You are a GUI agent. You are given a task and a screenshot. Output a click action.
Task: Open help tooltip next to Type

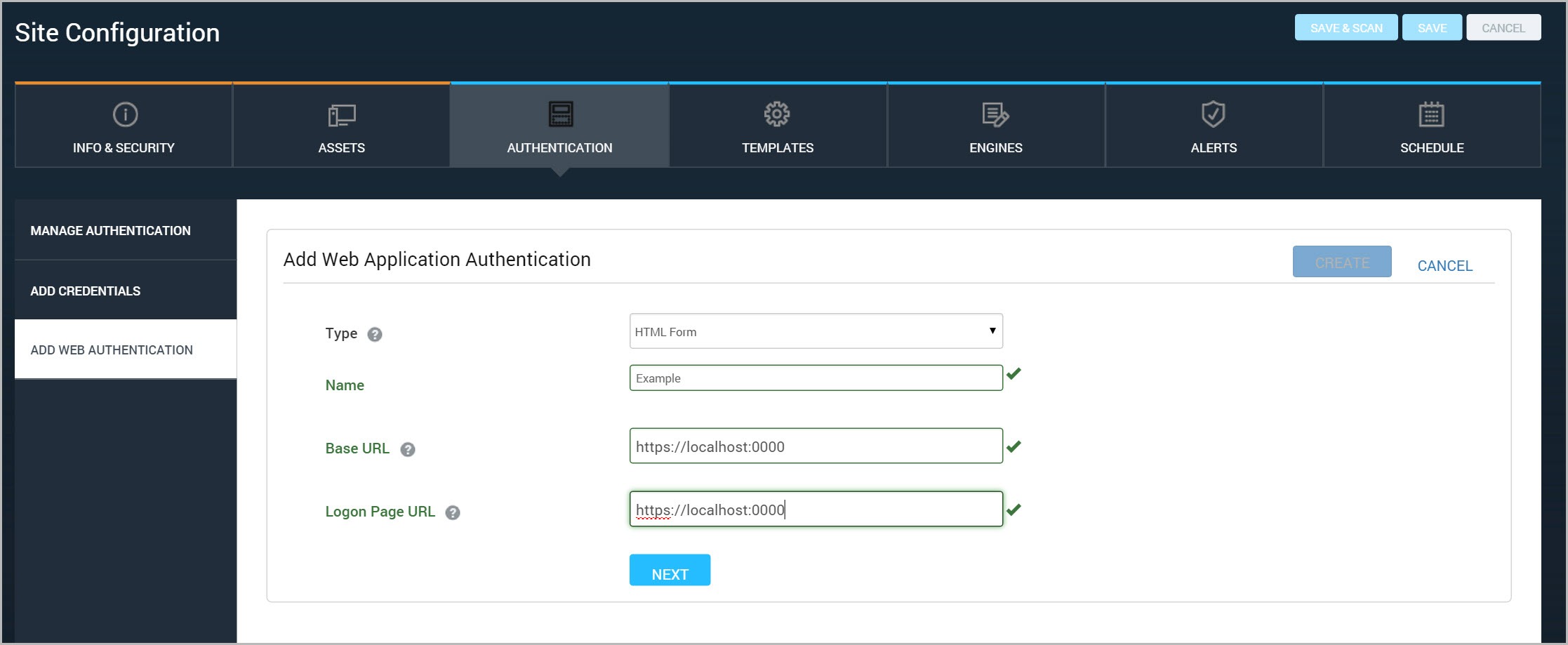(375, 335)
